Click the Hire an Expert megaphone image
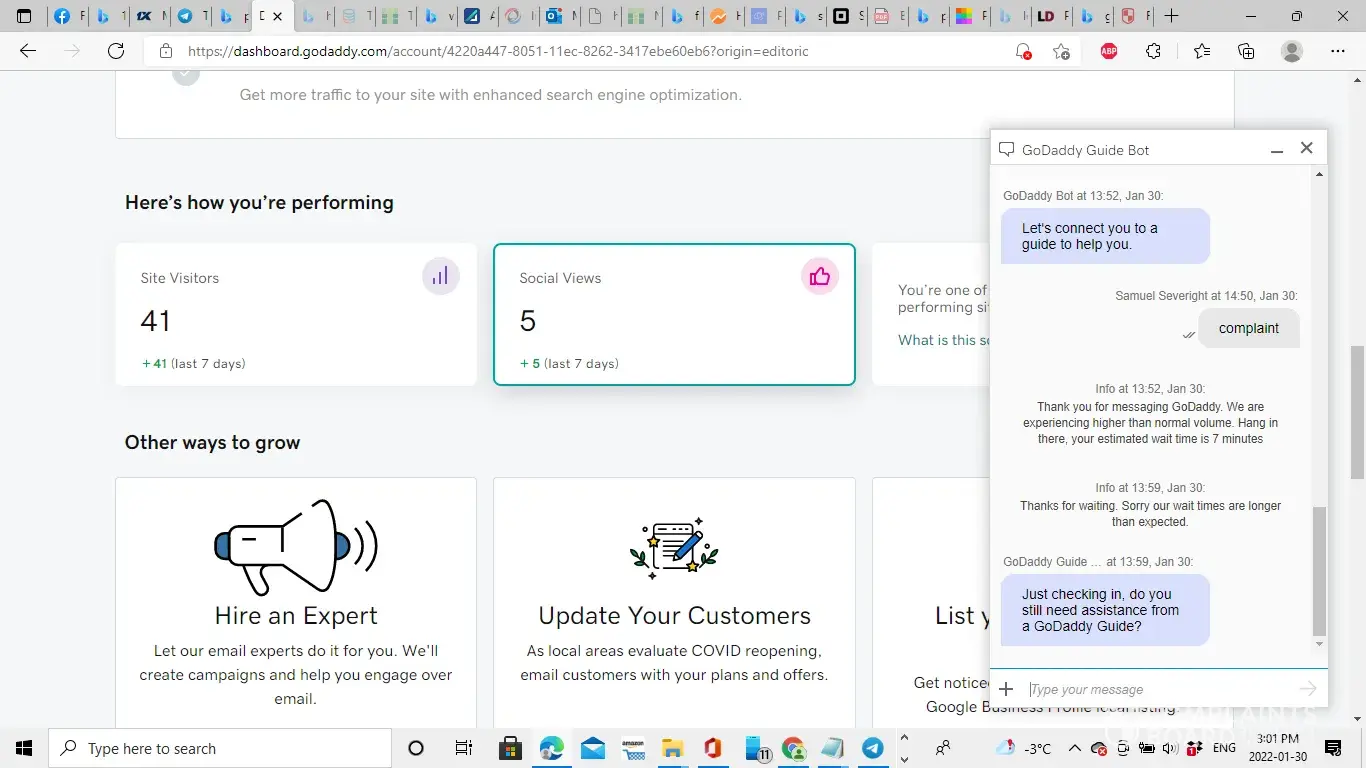The height and width of the screenshot is (768, 1366). [x=296, y=546]
